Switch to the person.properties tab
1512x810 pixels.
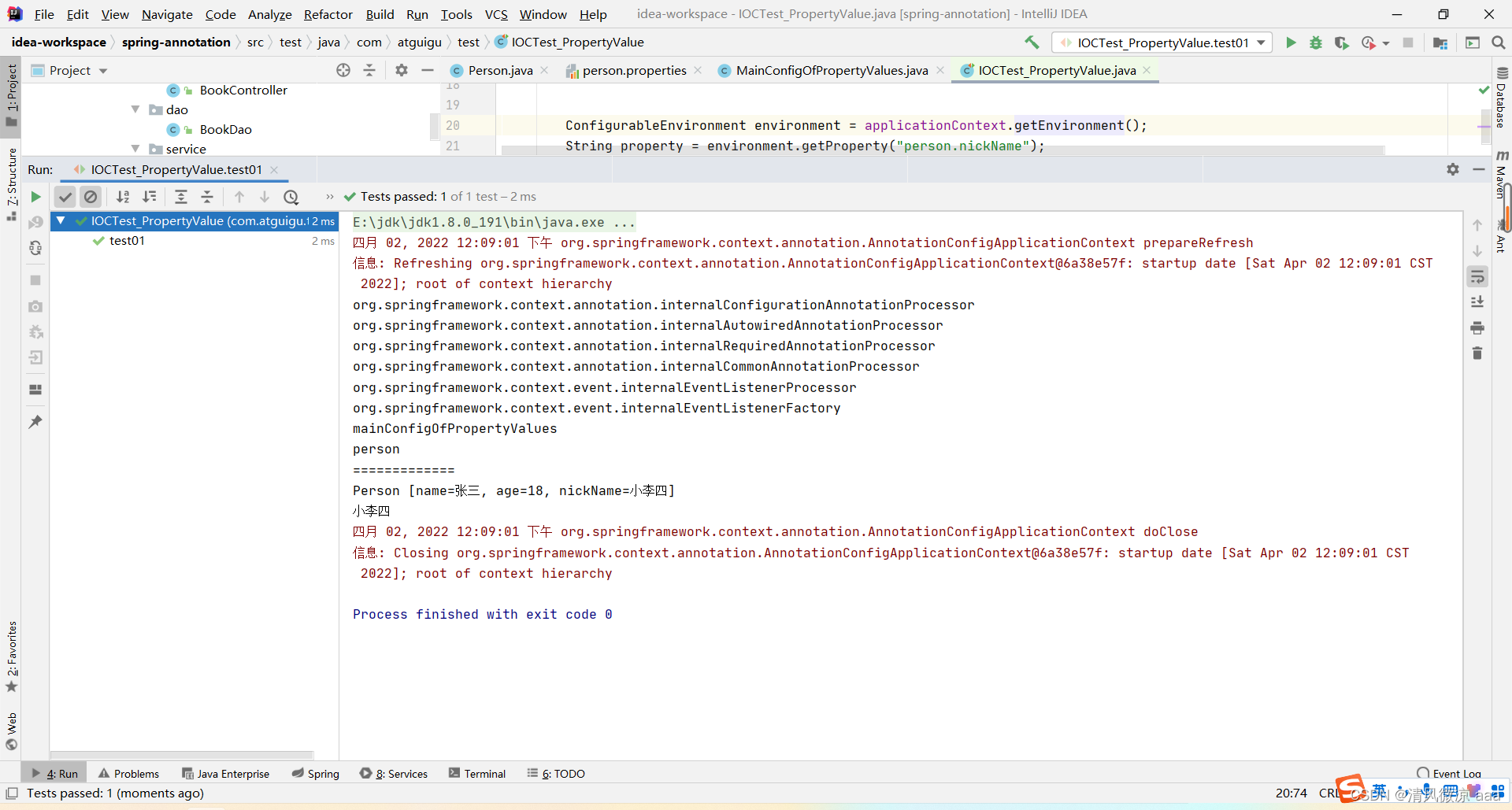tap(634, 70)
